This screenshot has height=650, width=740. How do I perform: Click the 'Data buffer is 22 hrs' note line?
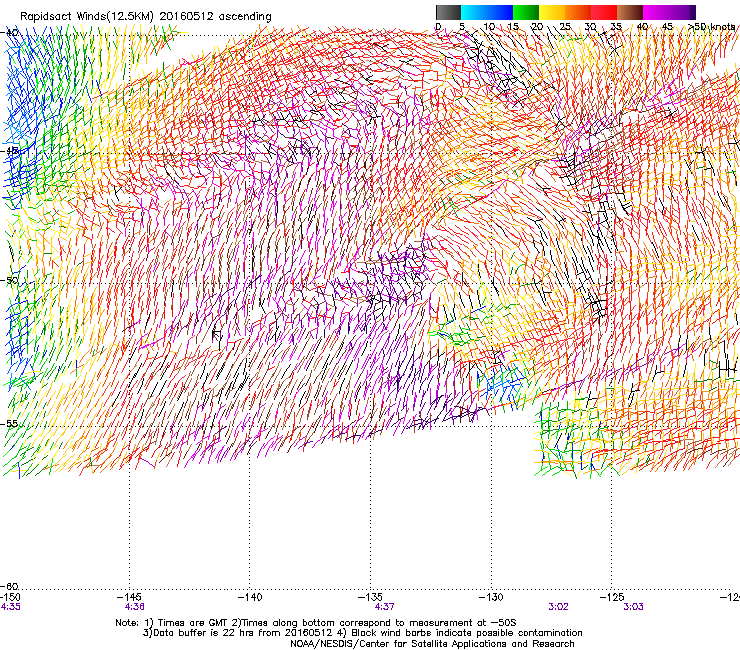point(363,633)
